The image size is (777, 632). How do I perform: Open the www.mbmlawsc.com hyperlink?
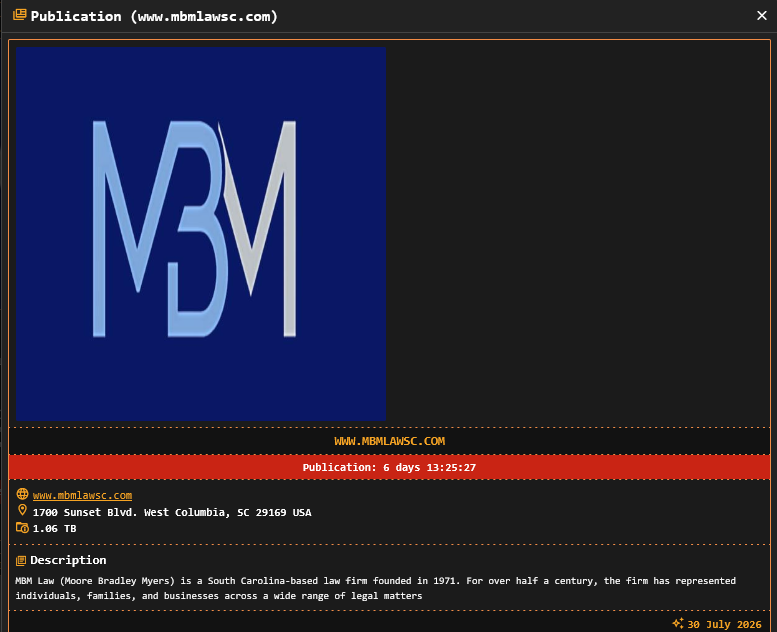coord(82,495)
